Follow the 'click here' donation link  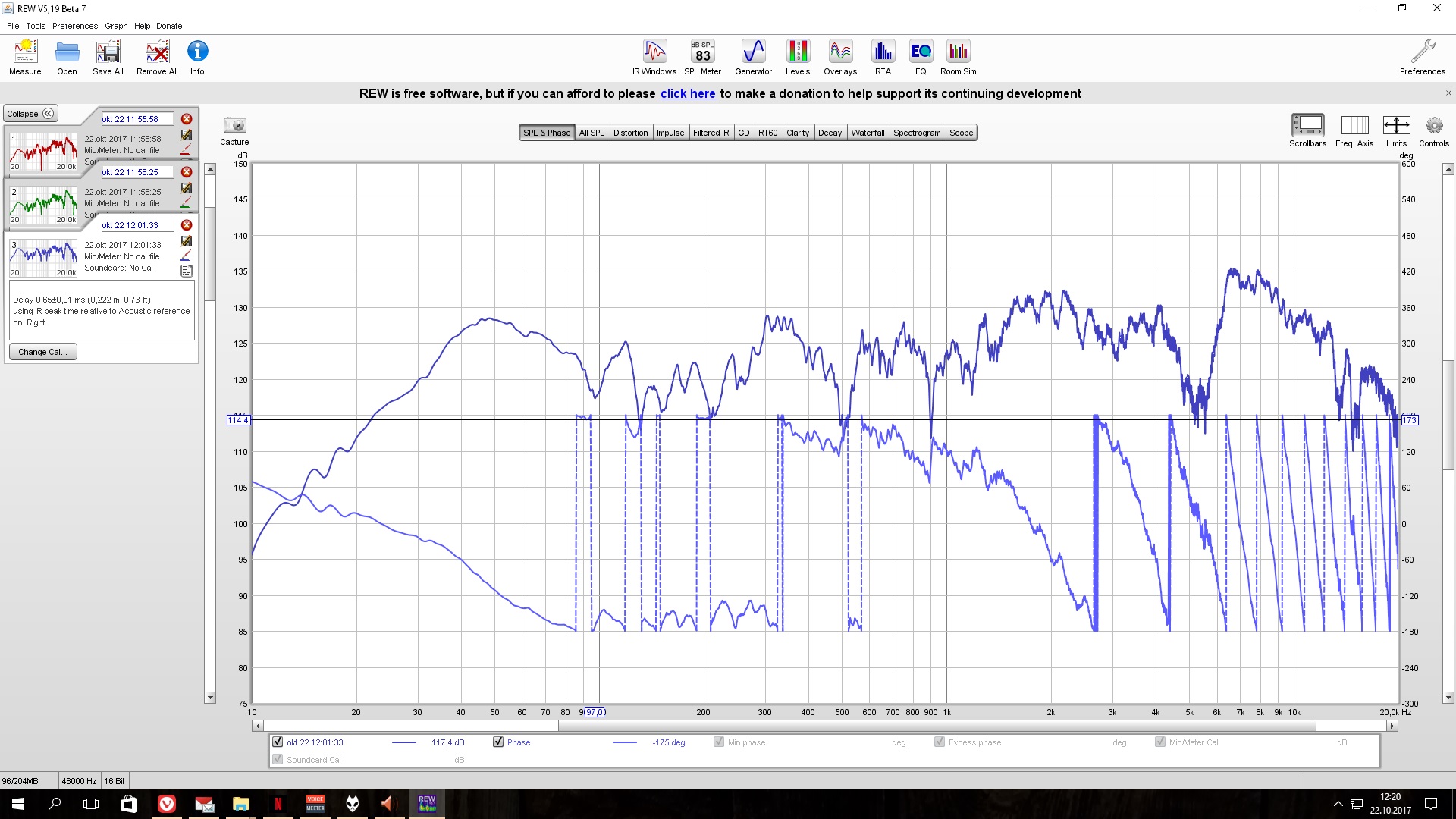click(688, 93)
